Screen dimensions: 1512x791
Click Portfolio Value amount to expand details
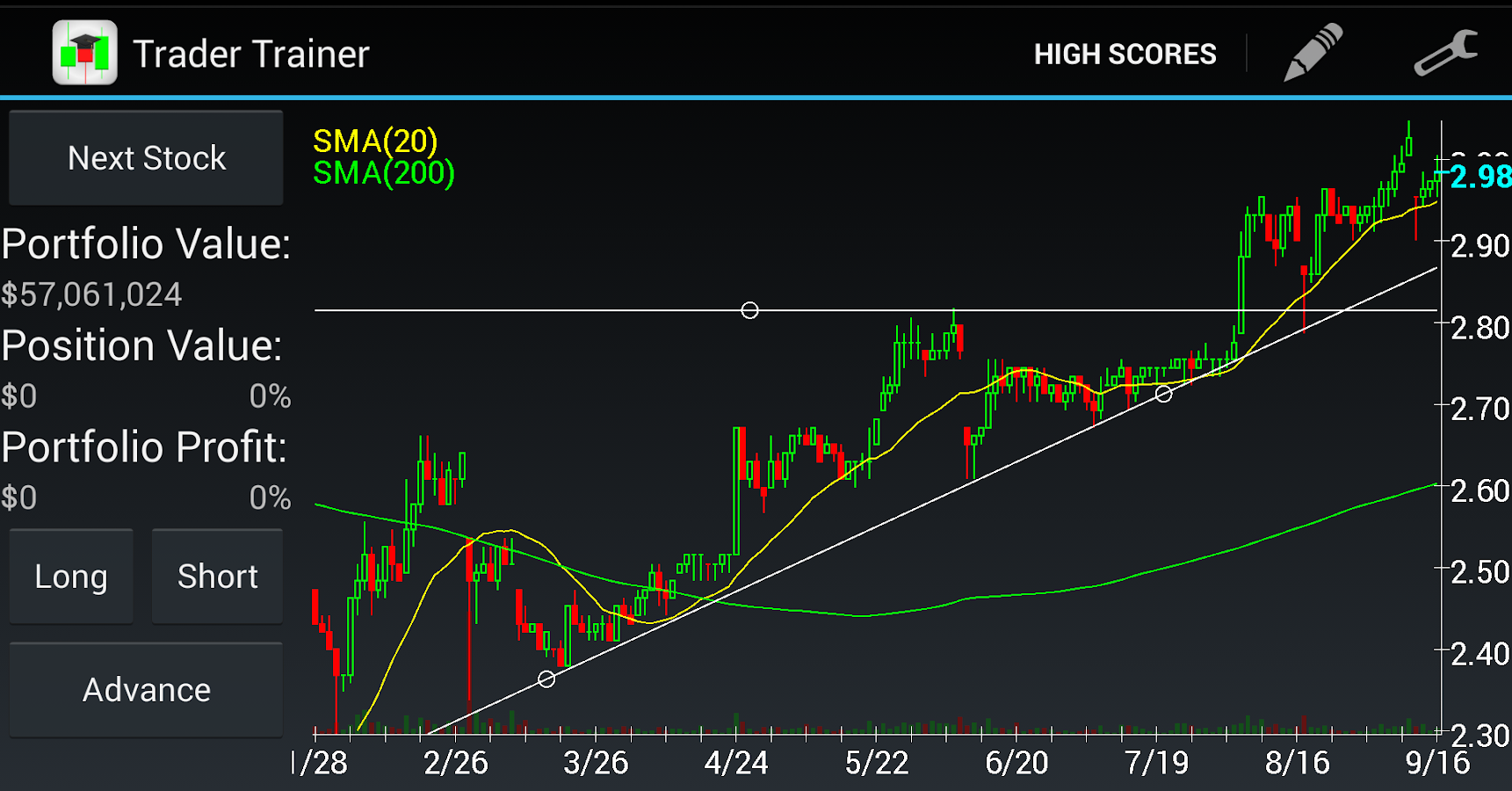pos(92,294)
